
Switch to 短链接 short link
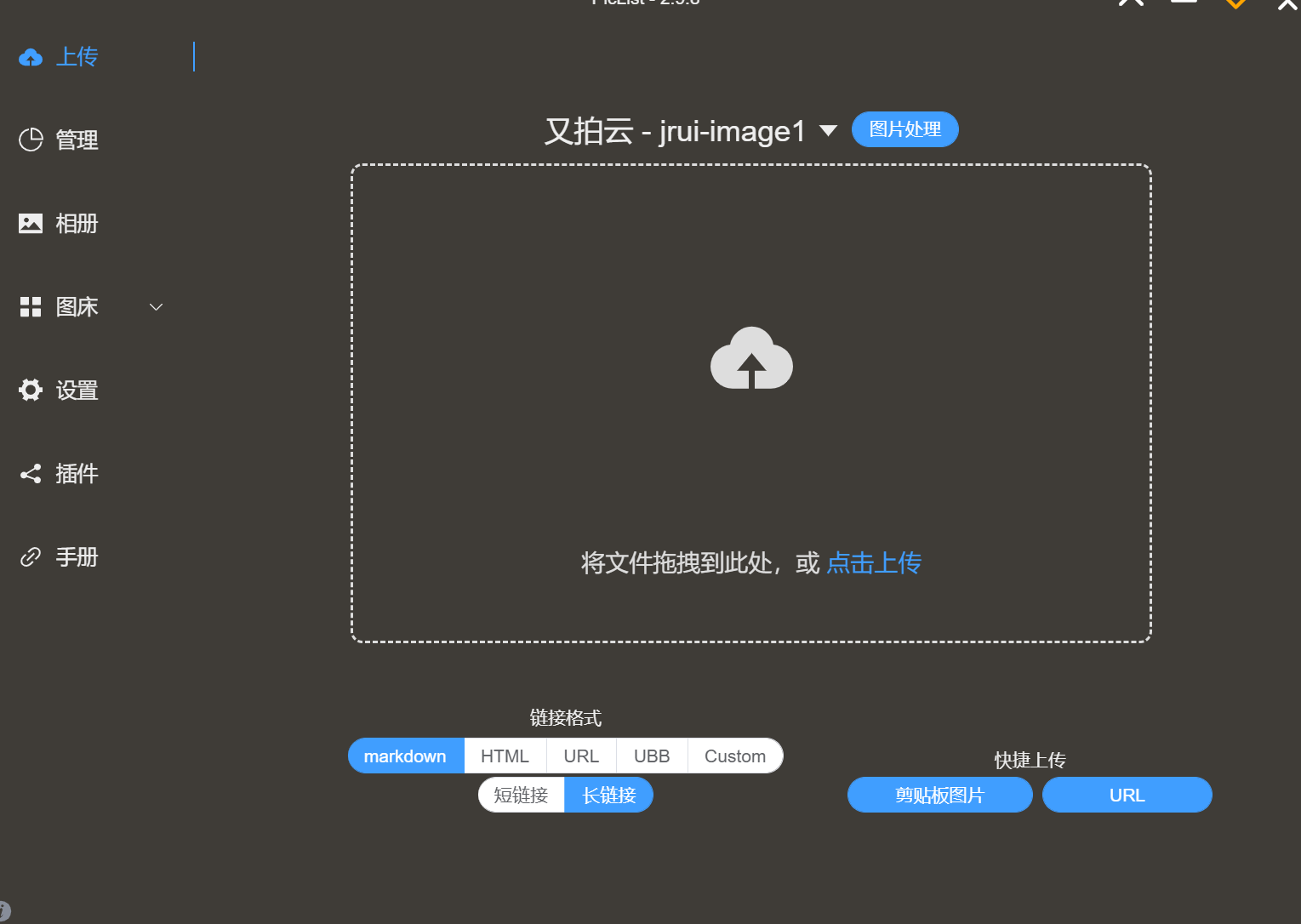[521, 795]
